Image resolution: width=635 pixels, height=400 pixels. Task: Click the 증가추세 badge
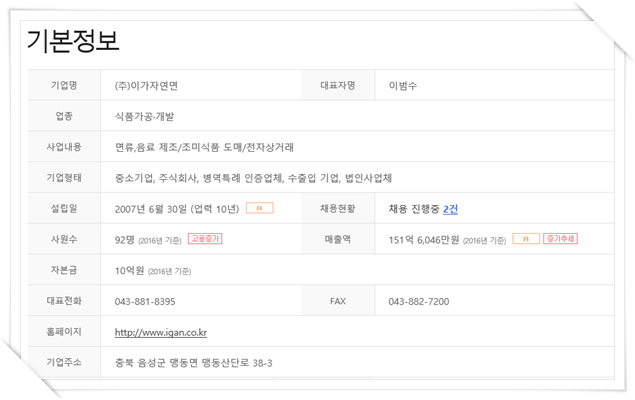(x=560, y=239)
